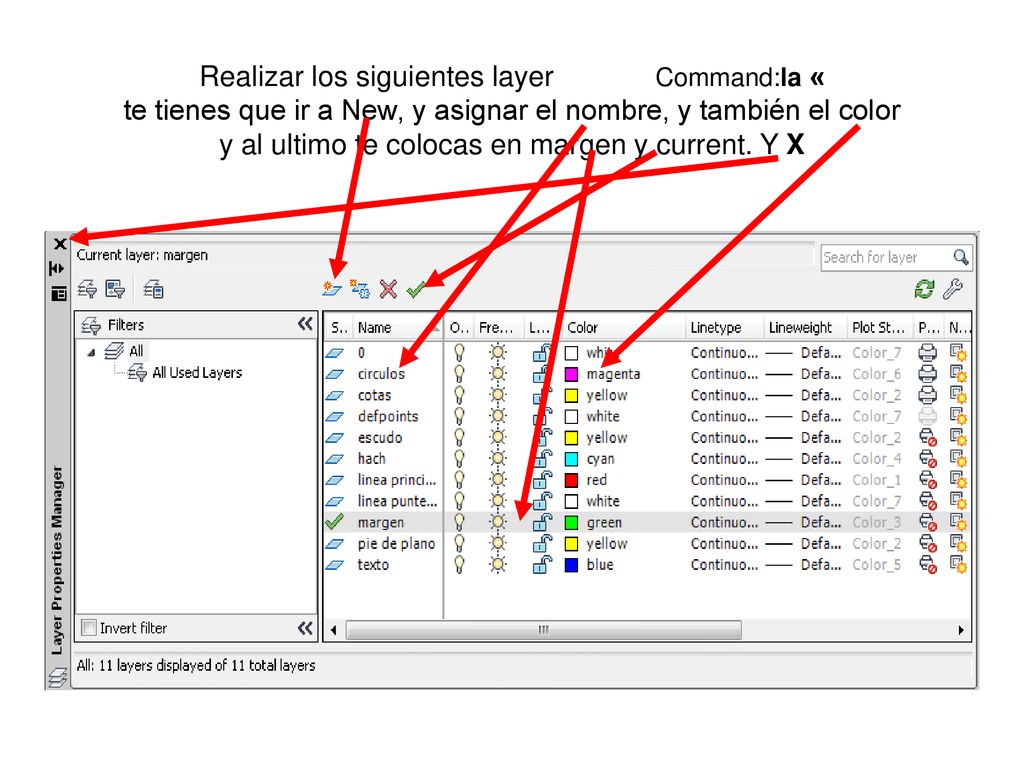Sort by Freeze column header
This screenshot has width=1024, height=768.
click(498, 327)
